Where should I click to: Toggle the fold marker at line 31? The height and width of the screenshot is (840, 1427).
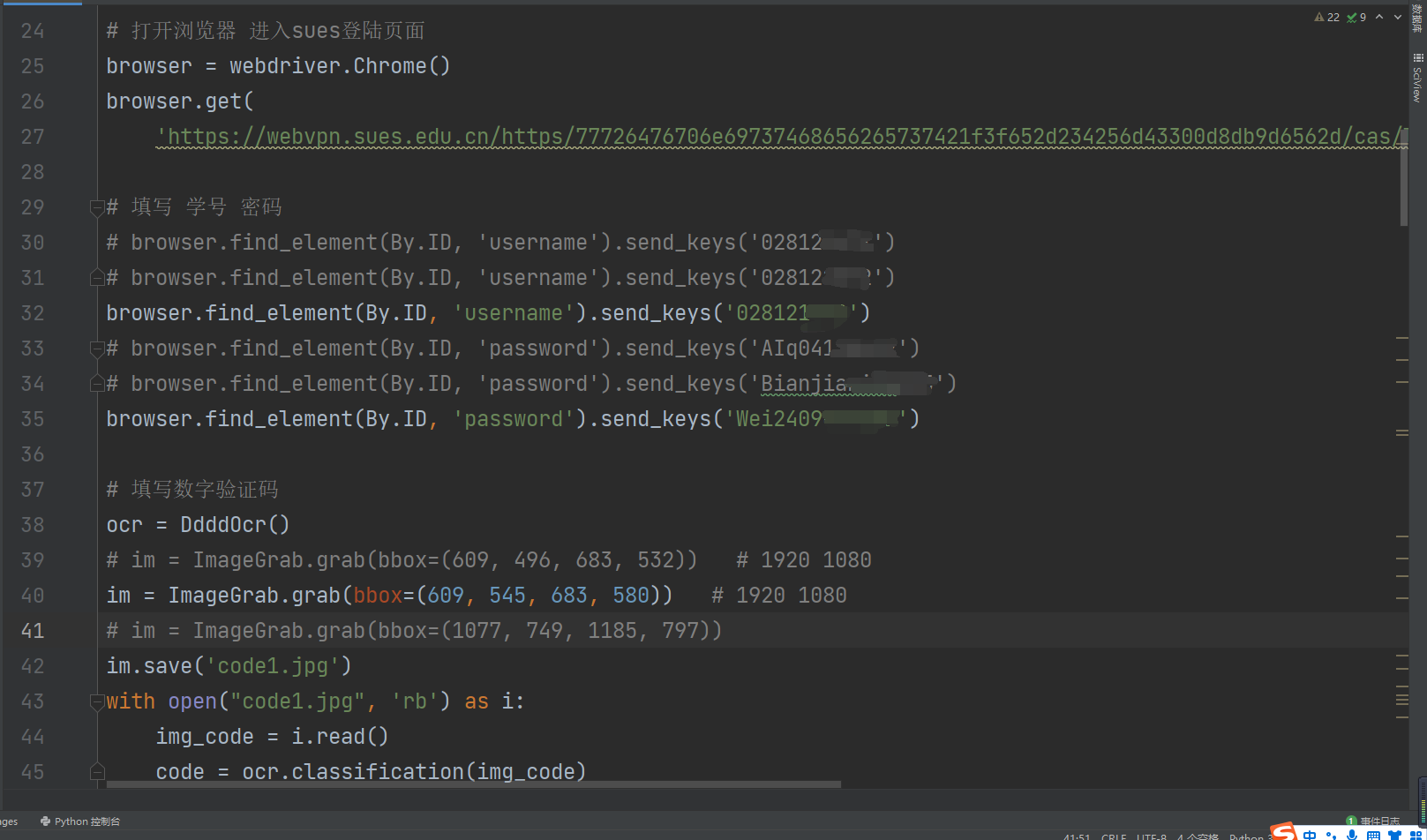tap(97, 278)
